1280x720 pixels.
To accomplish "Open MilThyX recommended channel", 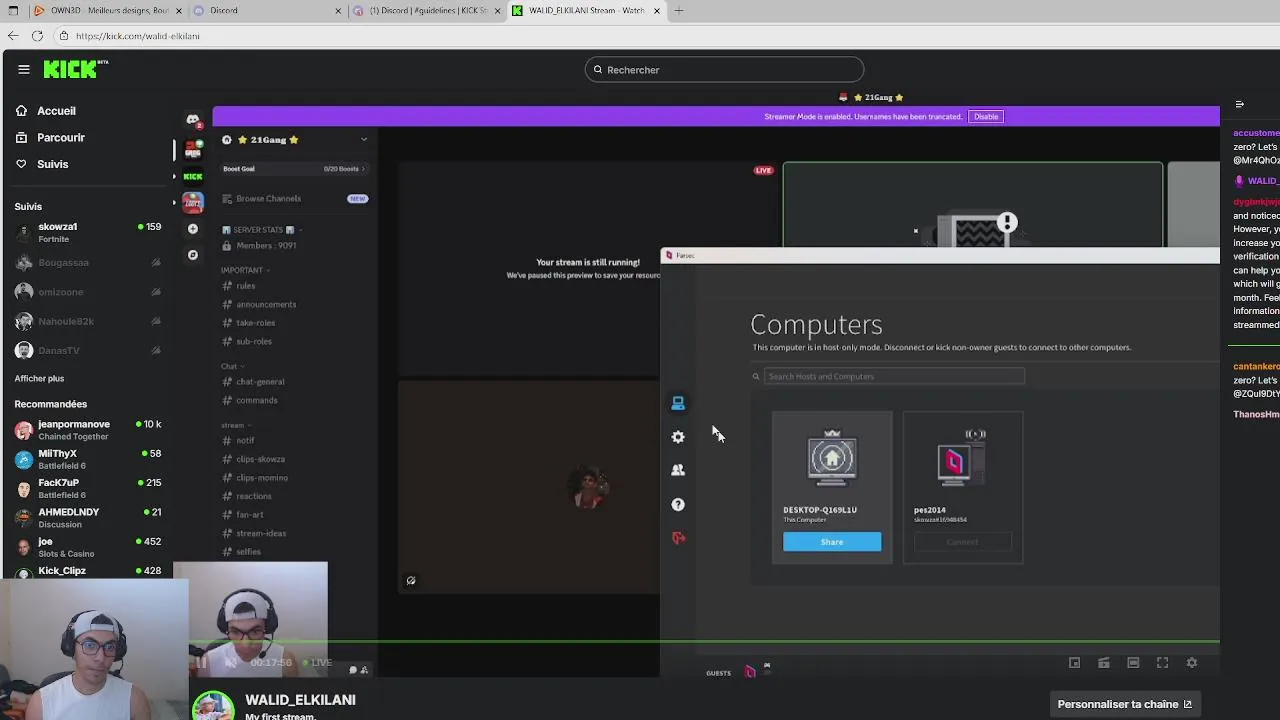I will click(88, 459).
